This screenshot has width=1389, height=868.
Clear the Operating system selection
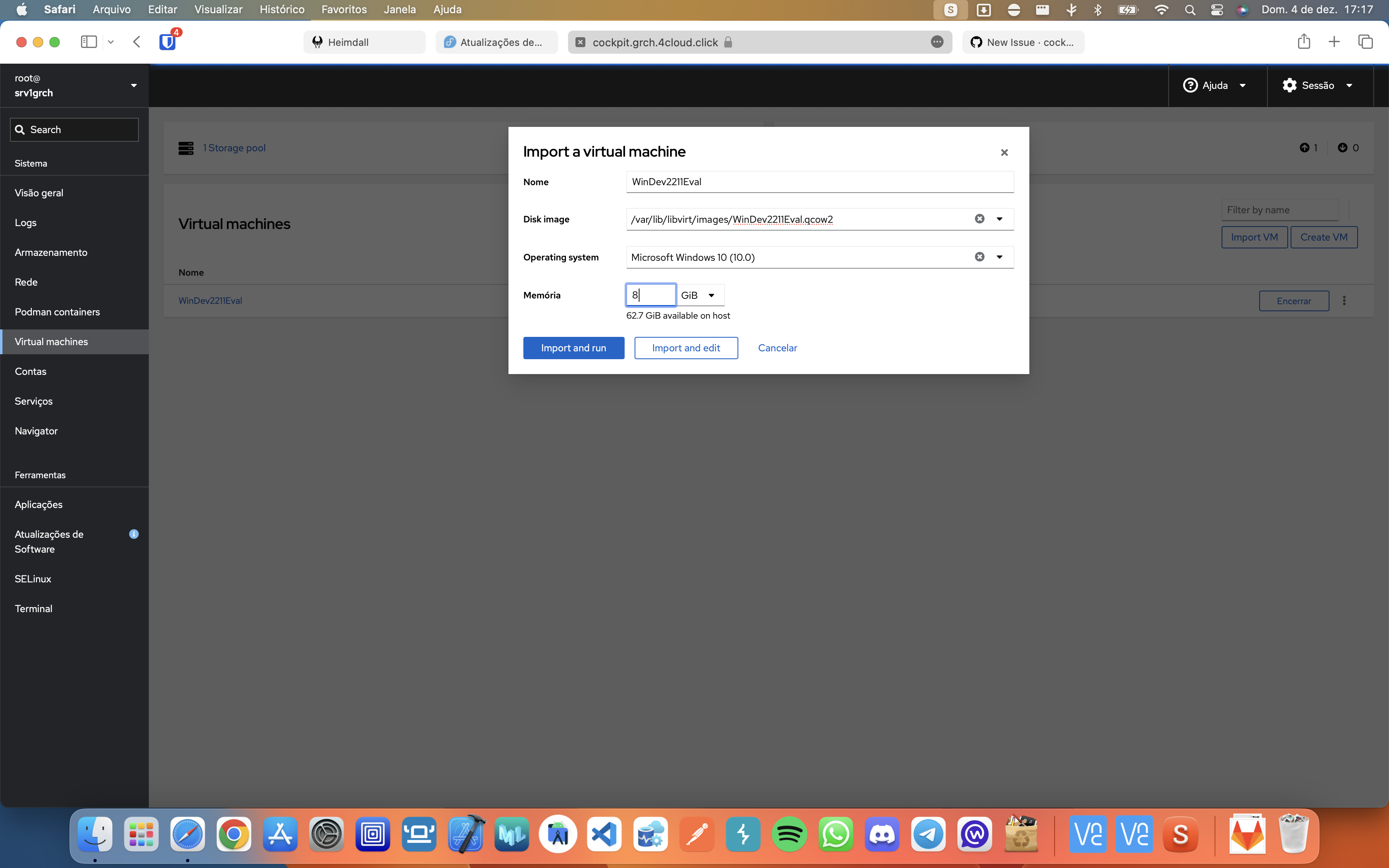point(979,257)
